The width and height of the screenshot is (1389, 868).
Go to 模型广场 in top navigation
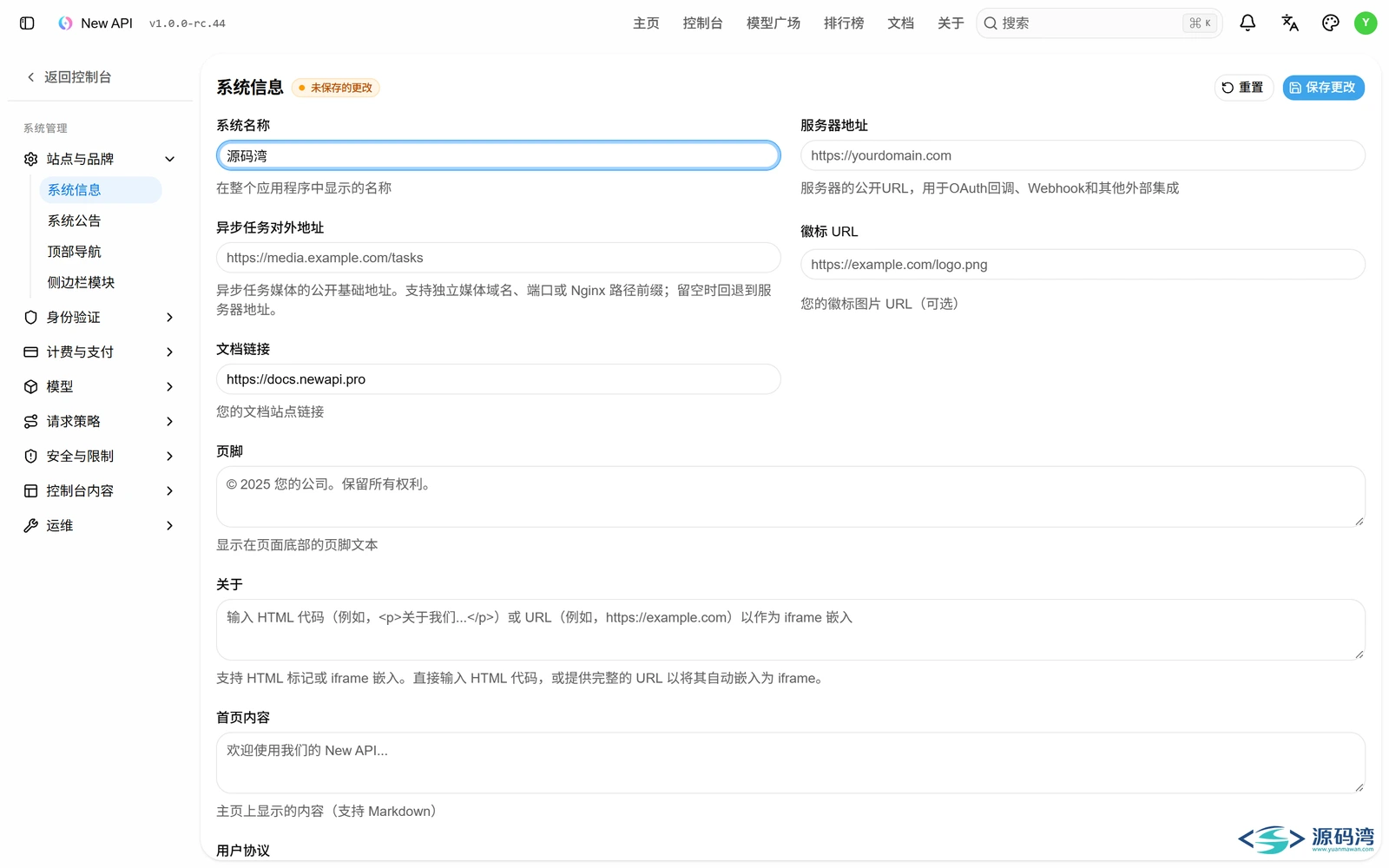tap(773, 23)
